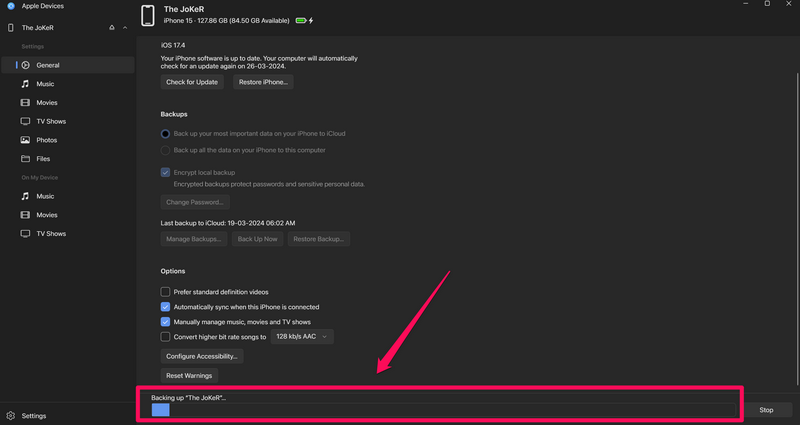Image resolution: width=800 pixels, height=425 pixels.
Task: Minimize the Apple Devices window
Action: tap(745, 4)
